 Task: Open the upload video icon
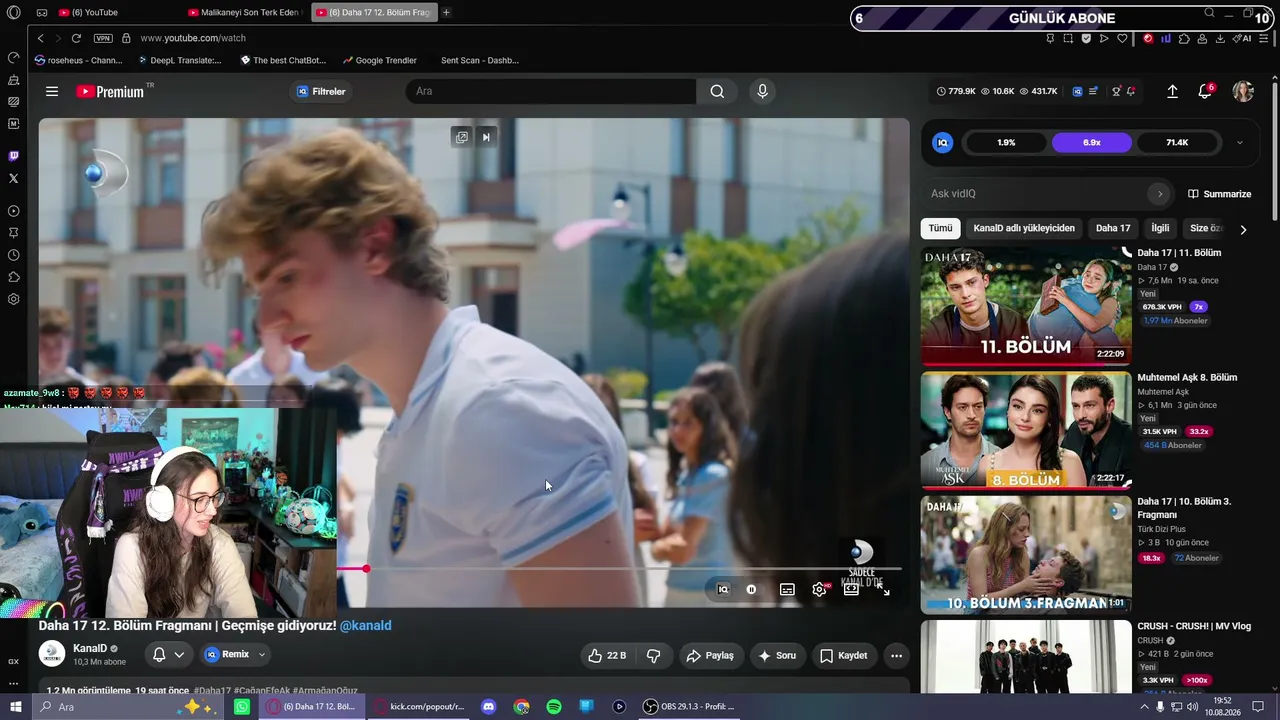1172,91
